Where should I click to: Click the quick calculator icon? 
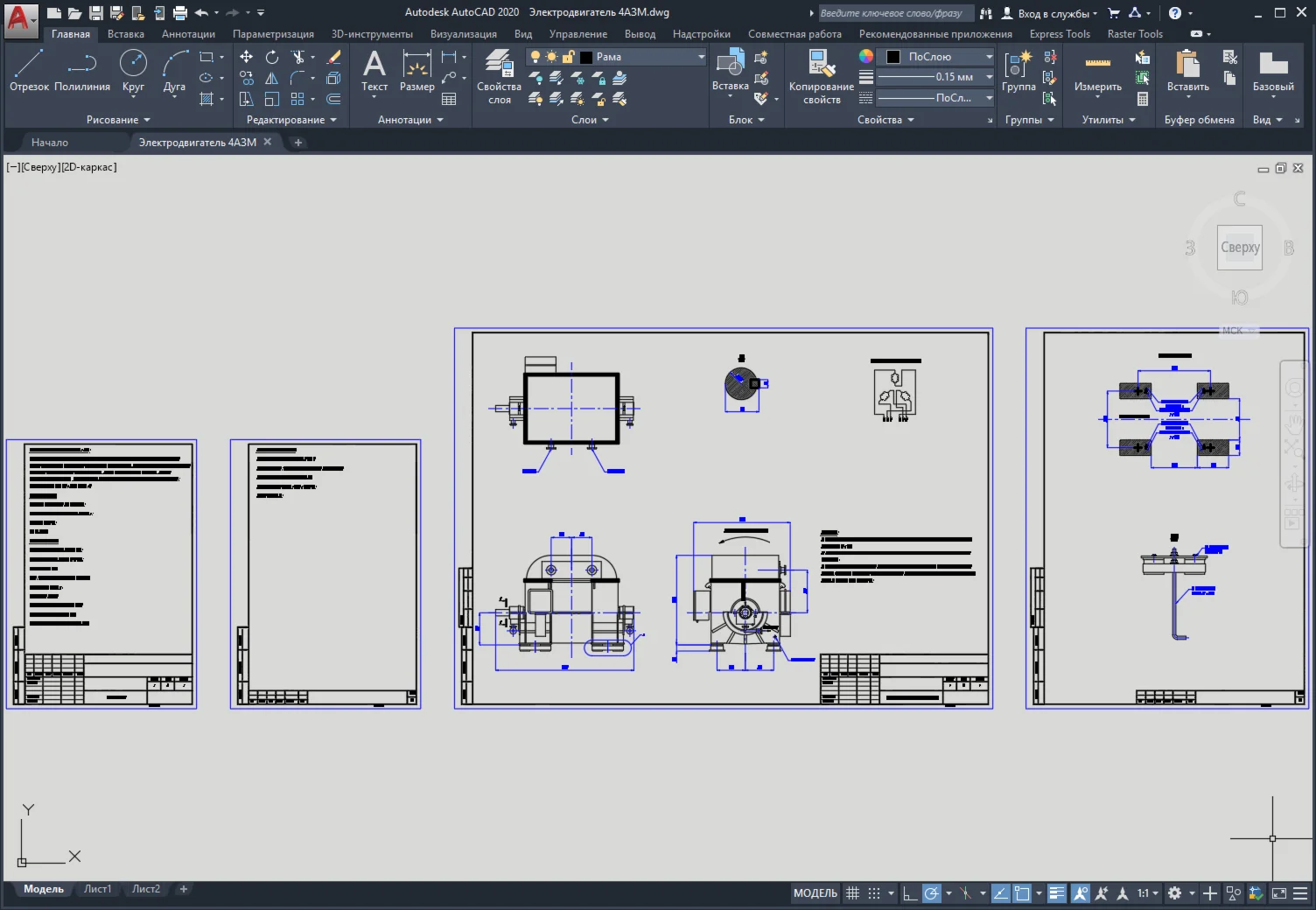click(1143, 99)
